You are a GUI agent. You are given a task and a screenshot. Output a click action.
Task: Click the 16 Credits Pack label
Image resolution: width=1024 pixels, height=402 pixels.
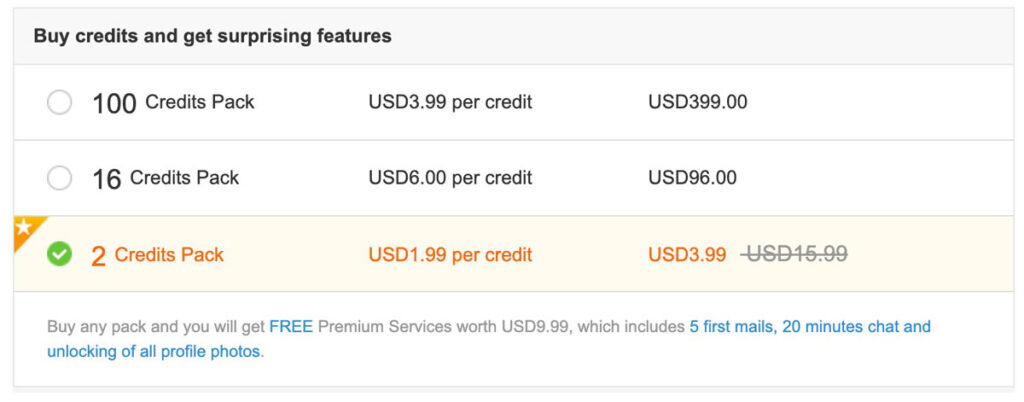[x=184, y=178]
